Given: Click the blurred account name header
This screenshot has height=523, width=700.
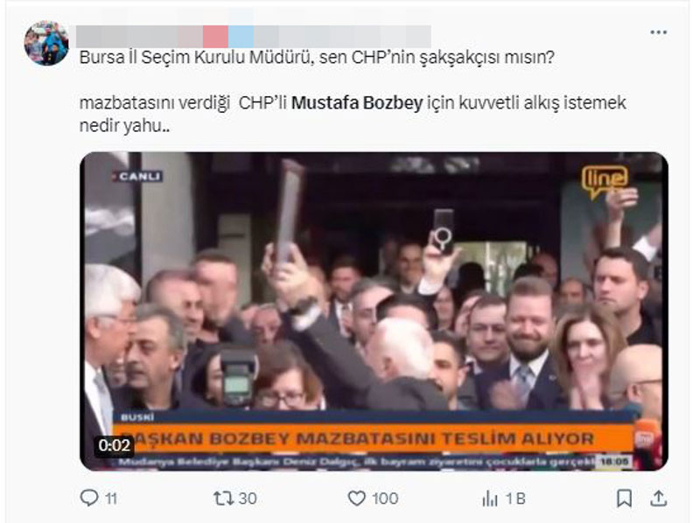Looking at the screenshot, I should click(253, 37).
